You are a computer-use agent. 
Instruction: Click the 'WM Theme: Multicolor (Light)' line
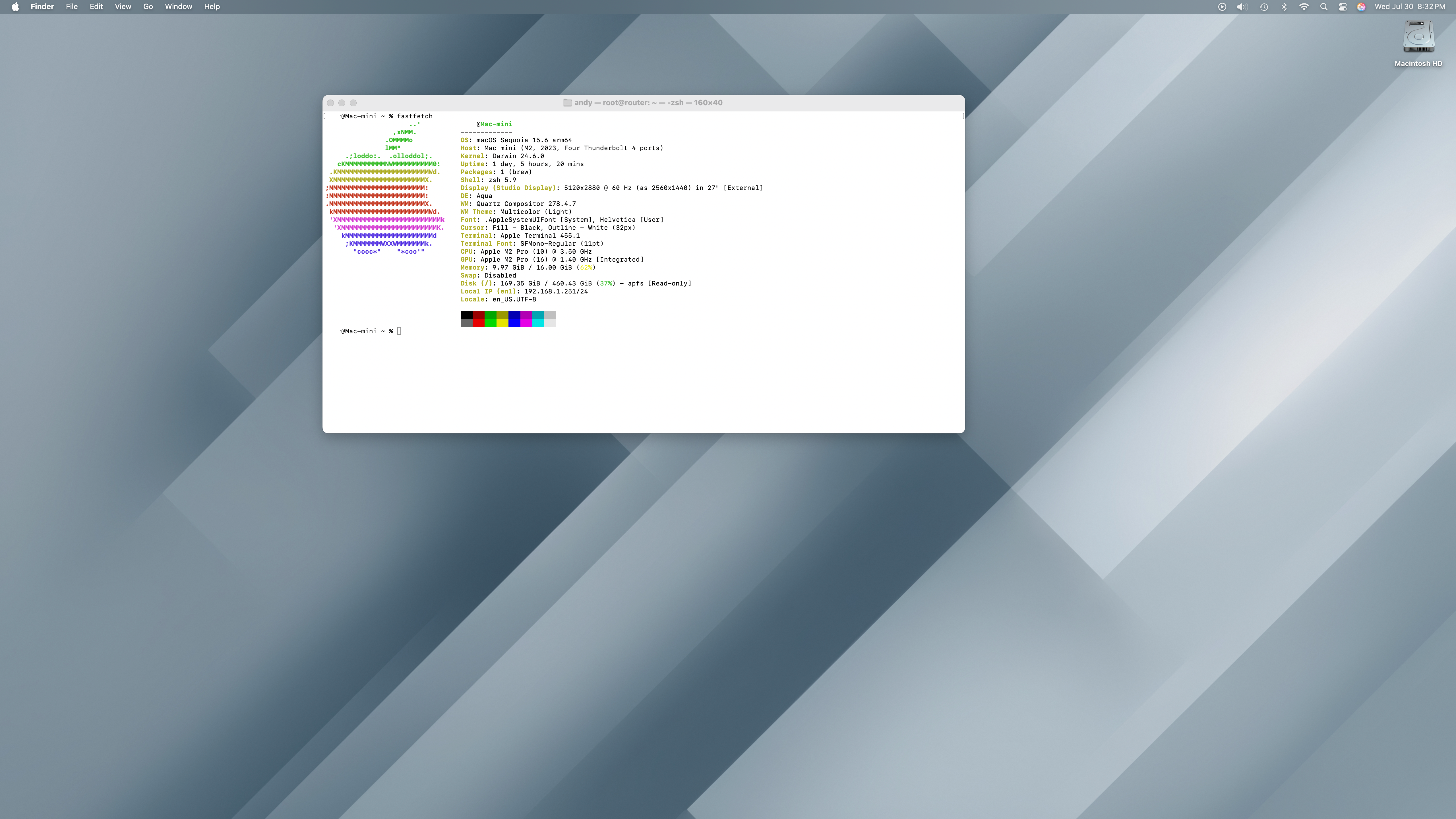click(x=516, y=211)
